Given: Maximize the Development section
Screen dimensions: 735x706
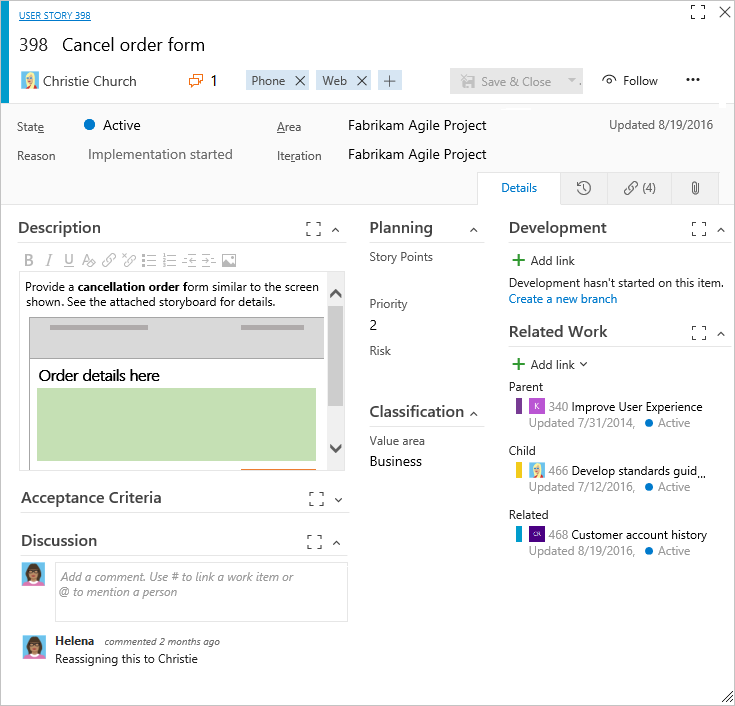Looking at the screenshot, I should (699, 229).
